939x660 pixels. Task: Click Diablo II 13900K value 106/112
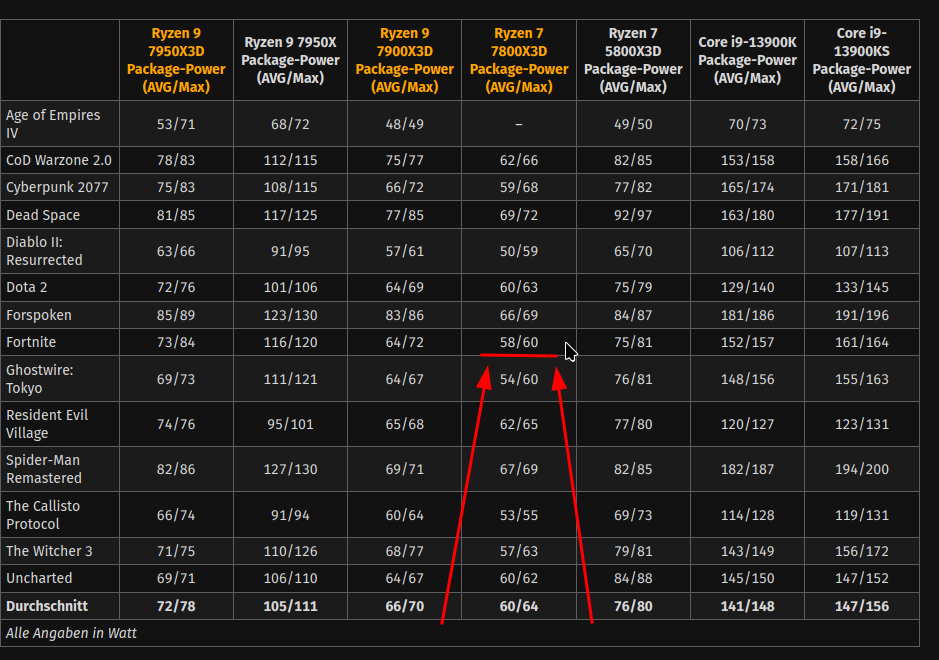(x=747, y=252)
